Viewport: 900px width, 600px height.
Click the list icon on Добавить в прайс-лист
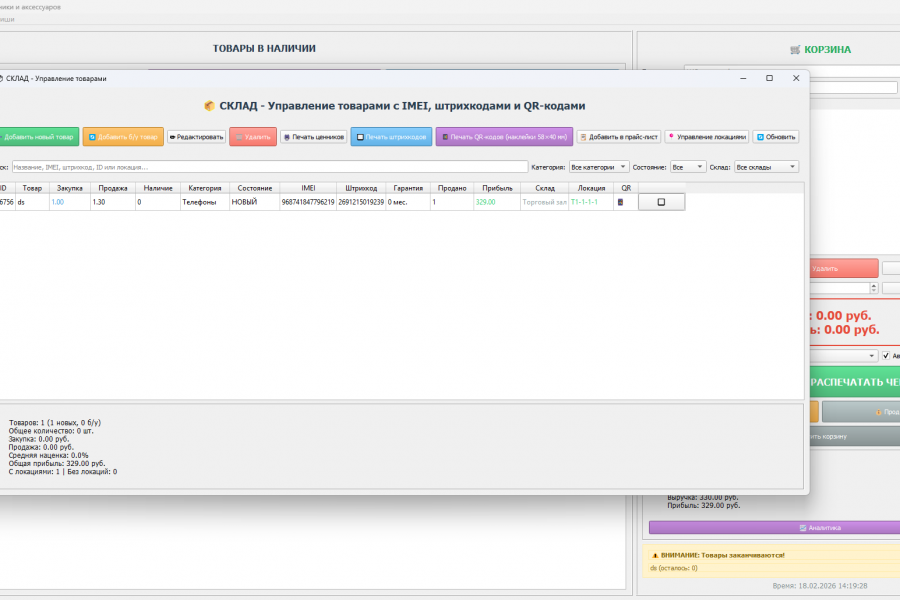583,137
